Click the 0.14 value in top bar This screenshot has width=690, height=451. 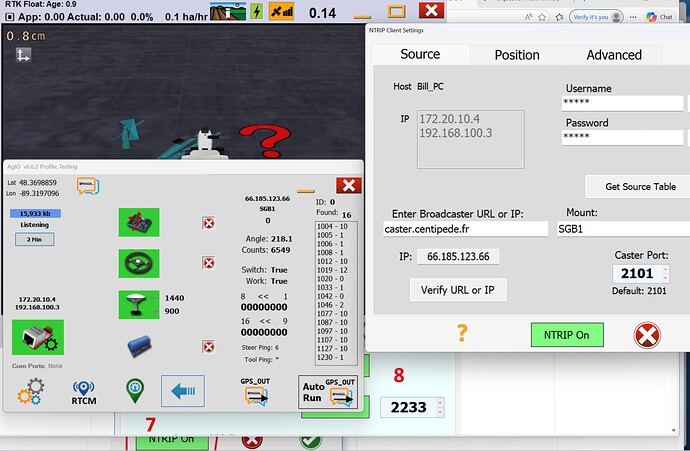(323, 13)
